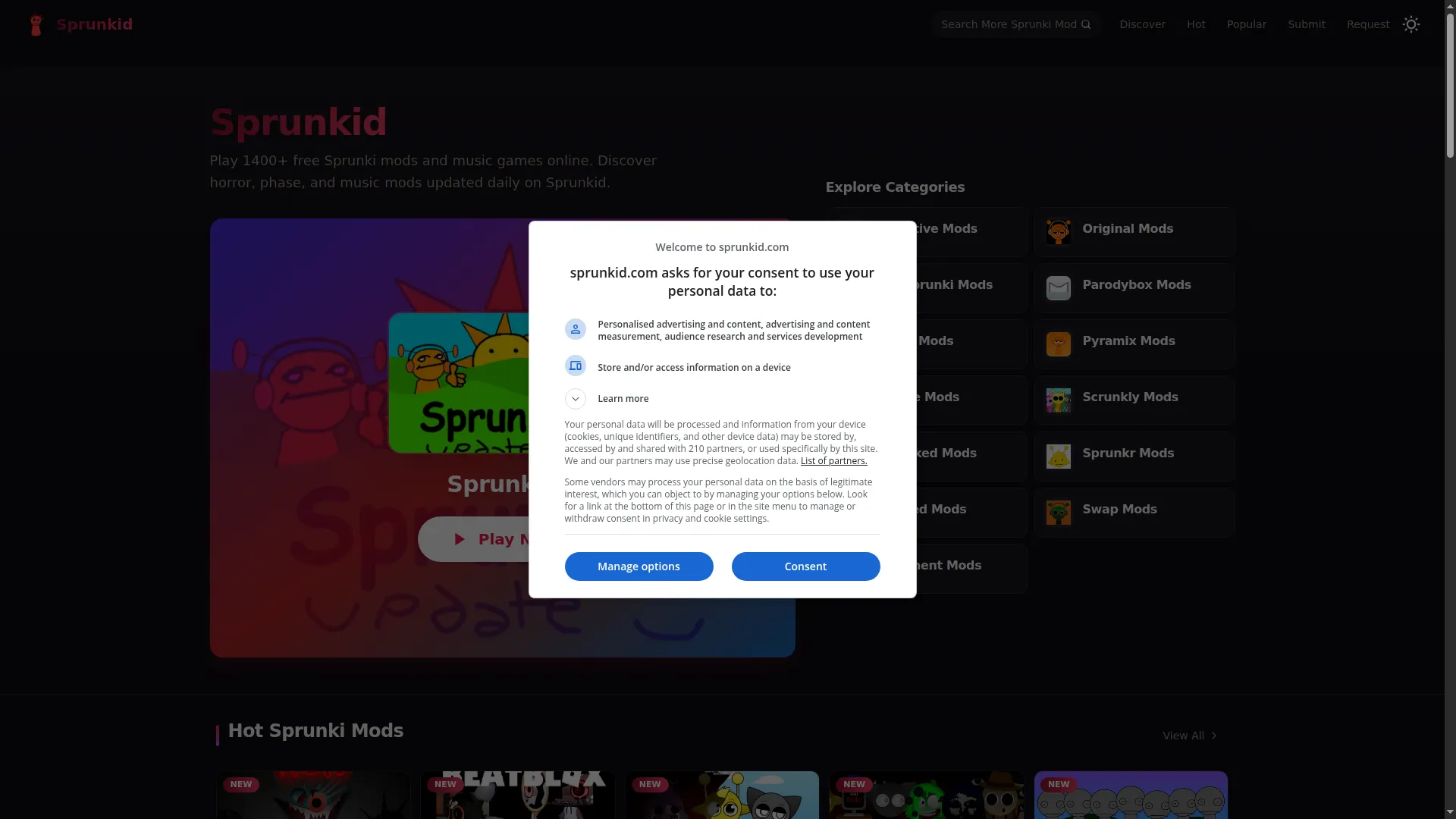The image size is (1456, 819).
Task: Open the Original Mods category label
Action: [1127, 228]
